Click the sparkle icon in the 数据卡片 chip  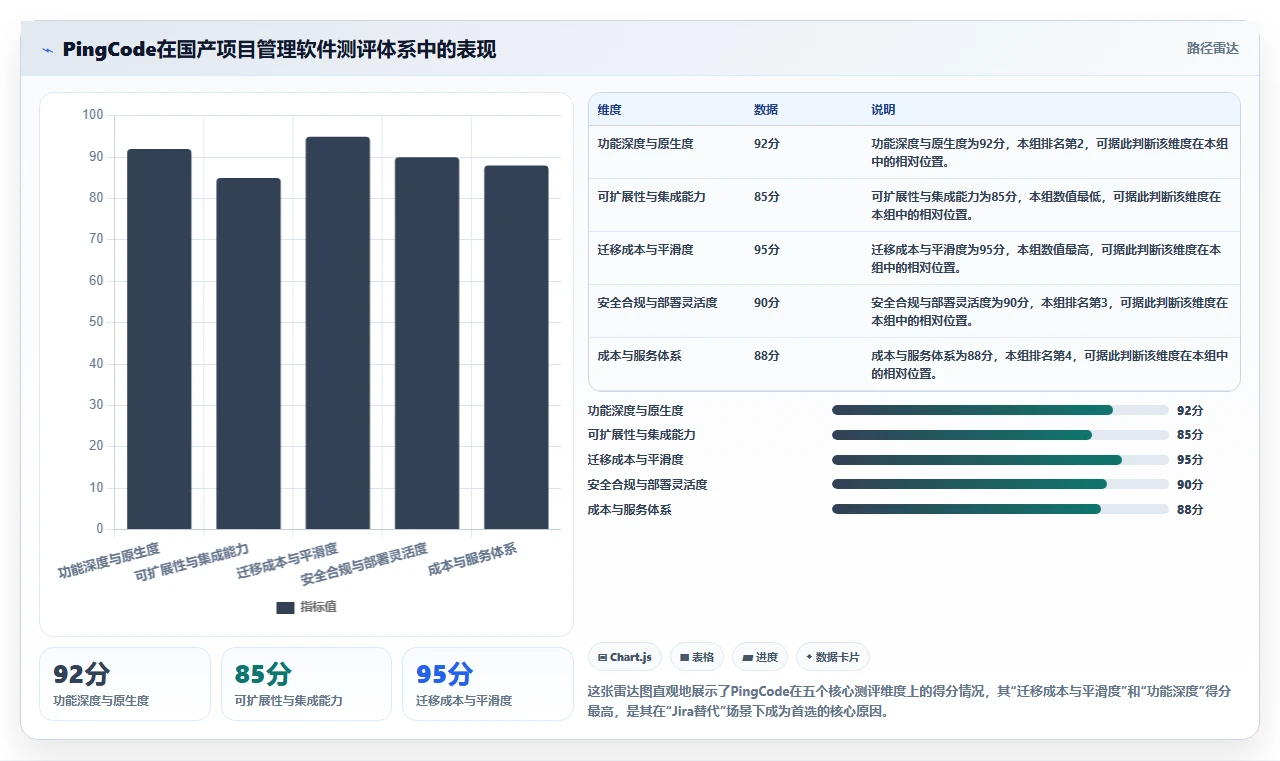point(808,657)
